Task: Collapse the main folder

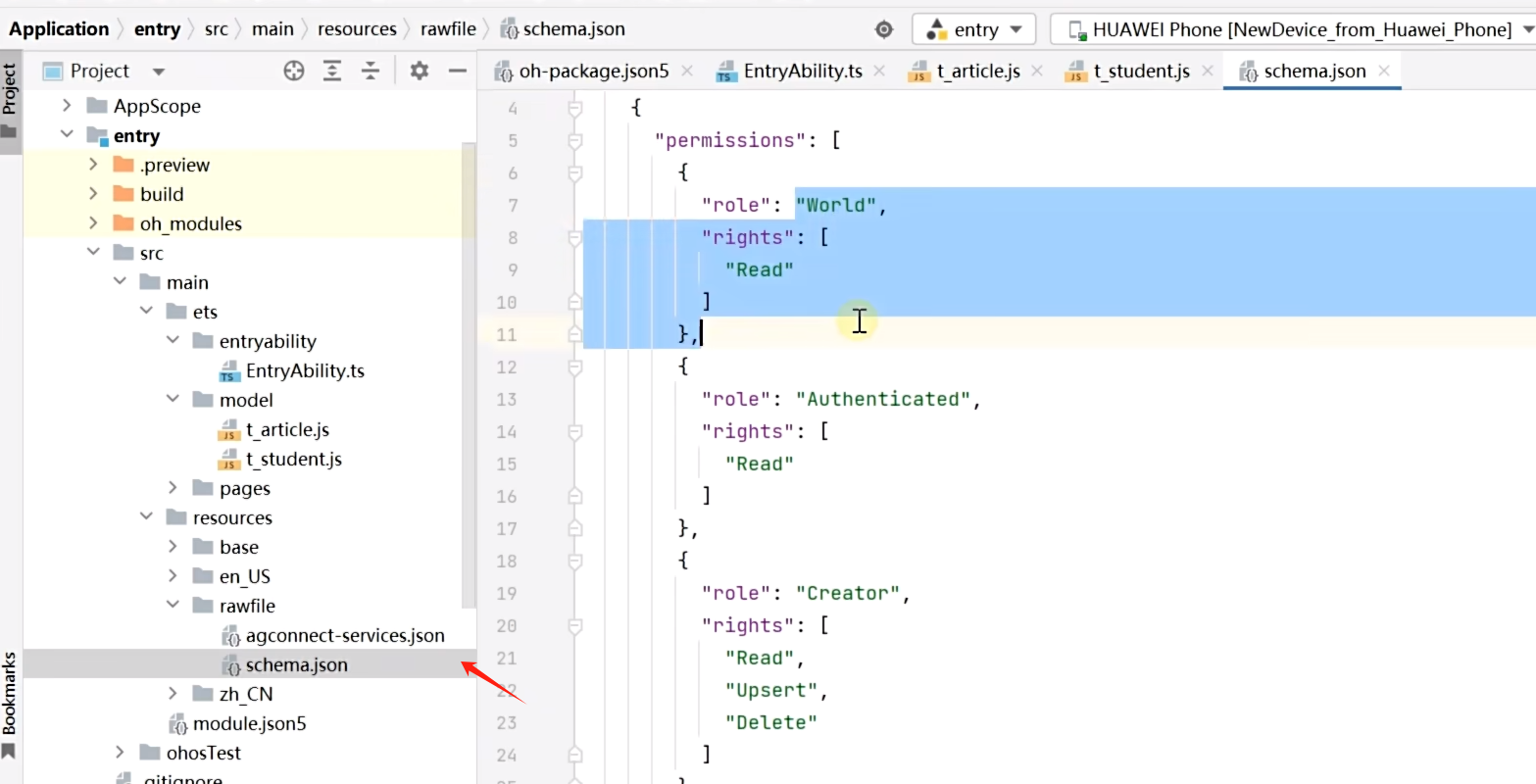Action: [120, 282]
